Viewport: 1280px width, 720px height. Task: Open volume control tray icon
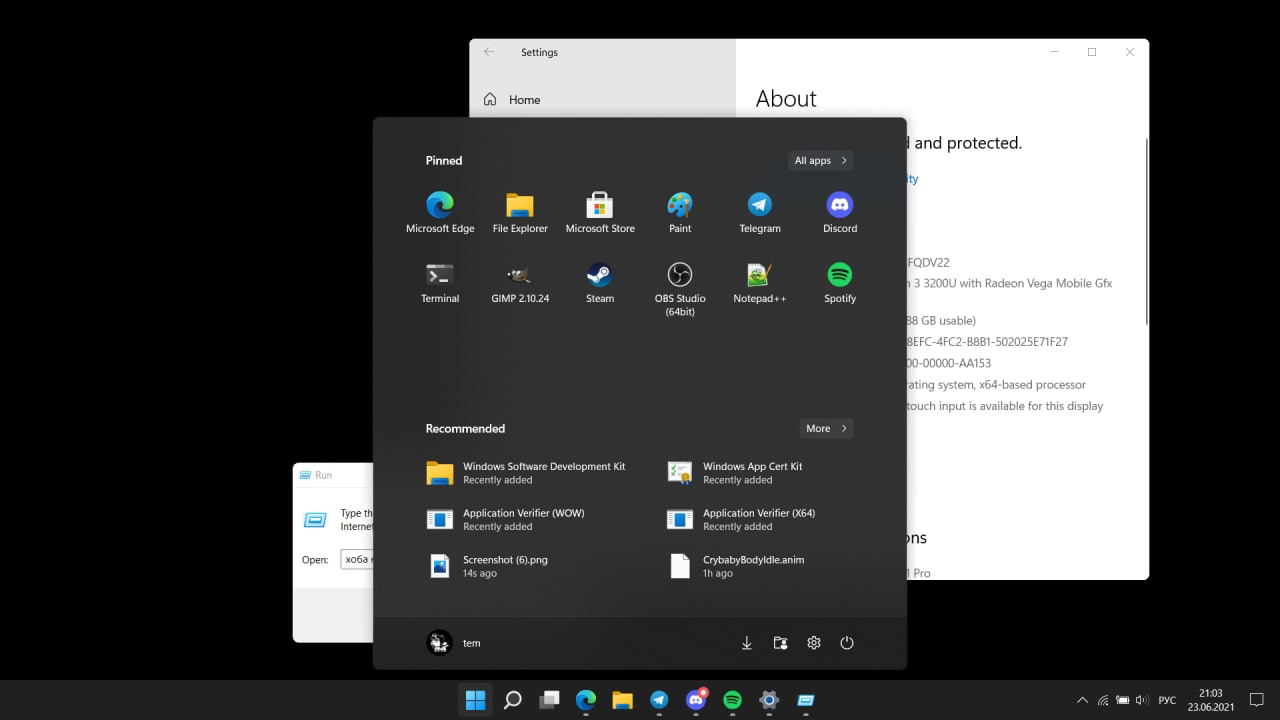coord(1141,701)
